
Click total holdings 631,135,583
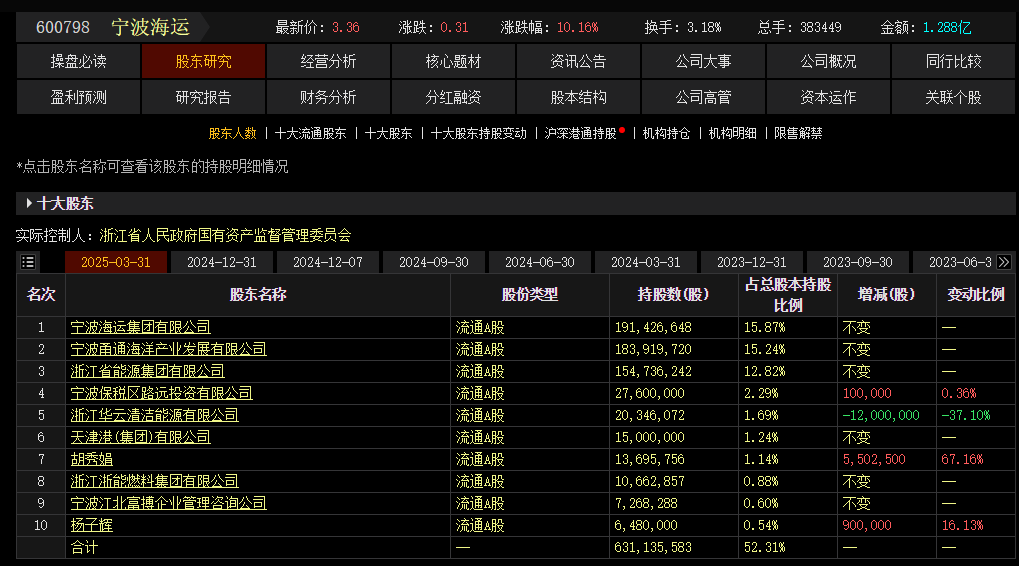[x=653, y=547]
